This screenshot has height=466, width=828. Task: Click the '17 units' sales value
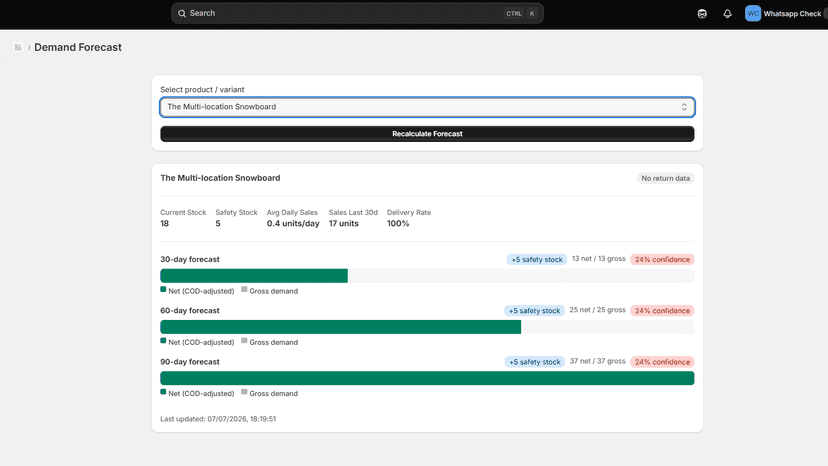coord(344,223)
